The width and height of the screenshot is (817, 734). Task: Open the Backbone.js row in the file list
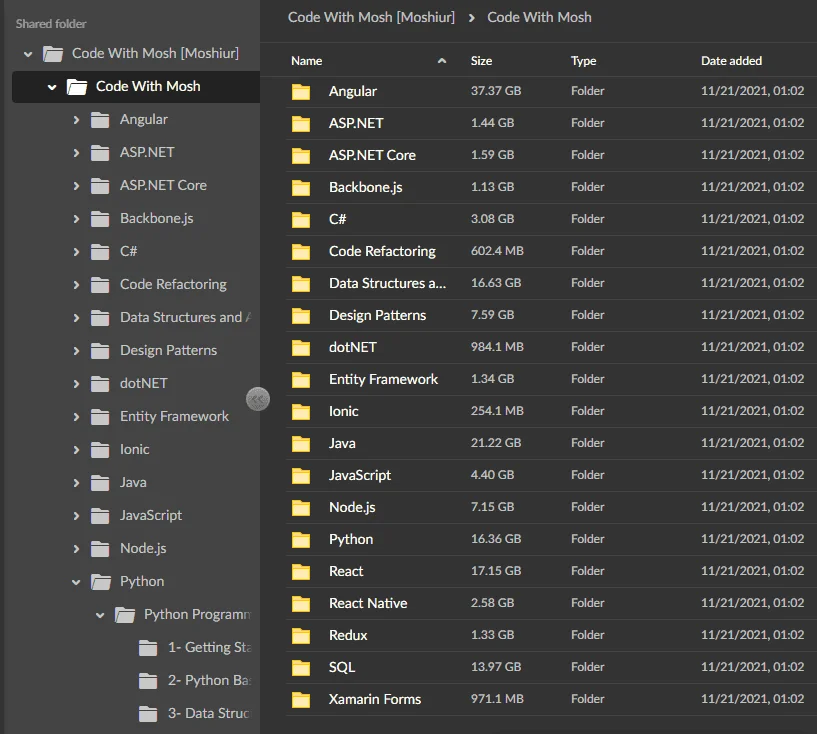click(551, 188)
